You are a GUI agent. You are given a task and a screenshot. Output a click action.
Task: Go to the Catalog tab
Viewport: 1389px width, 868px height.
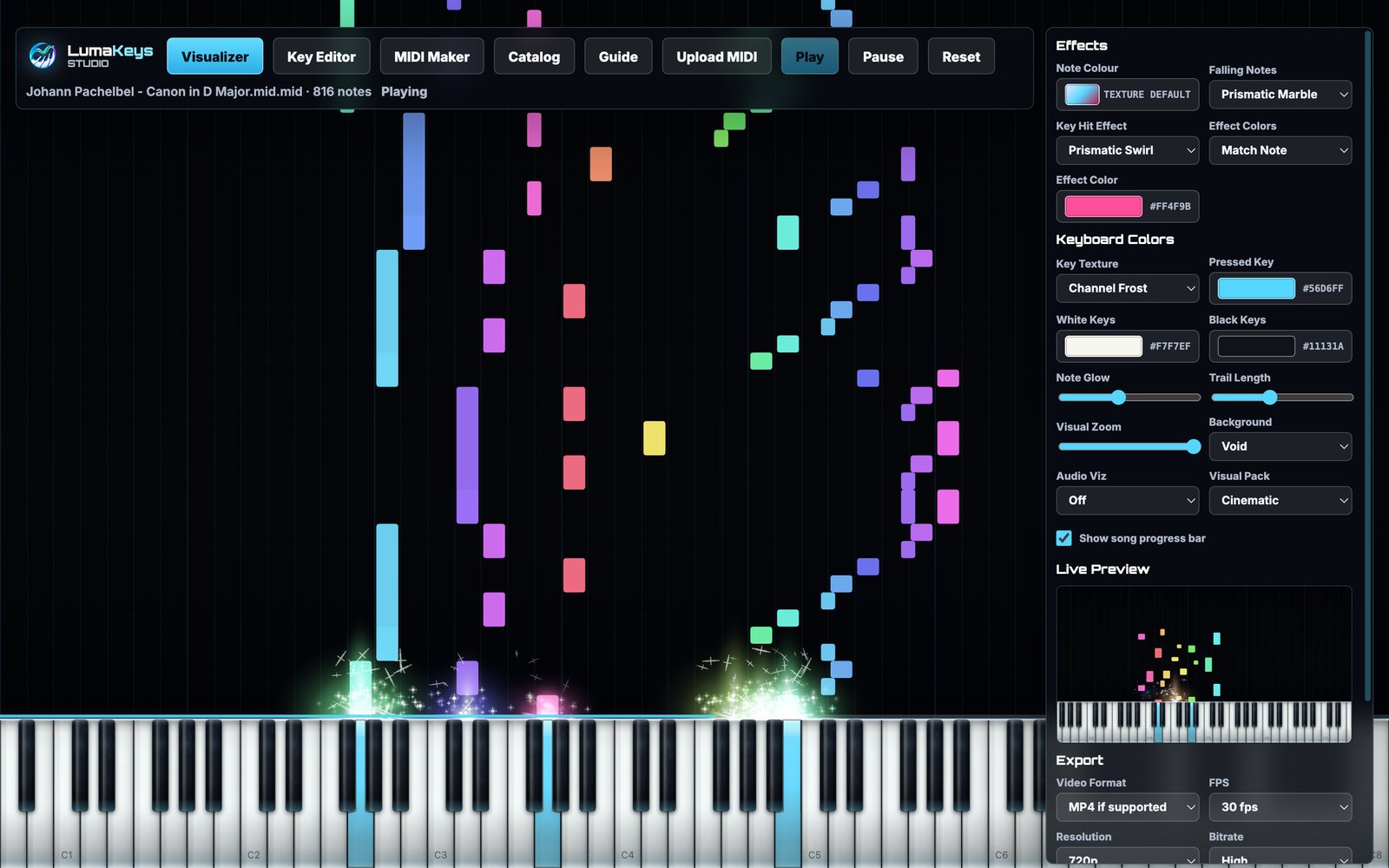[x=534, y=56]
